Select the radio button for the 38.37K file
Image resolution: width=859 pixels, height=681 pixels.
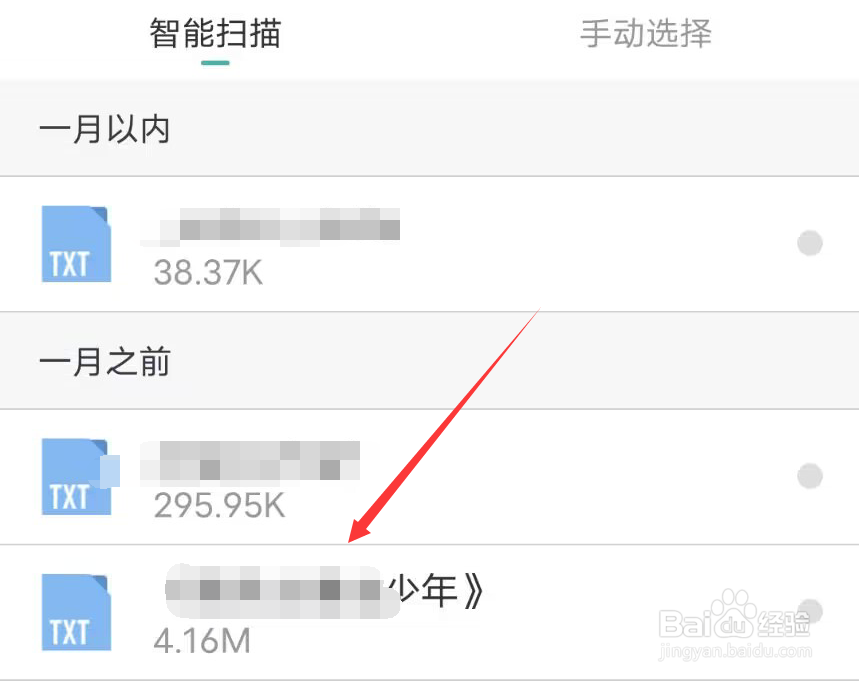pyautogui.click(x=810, y=243)
